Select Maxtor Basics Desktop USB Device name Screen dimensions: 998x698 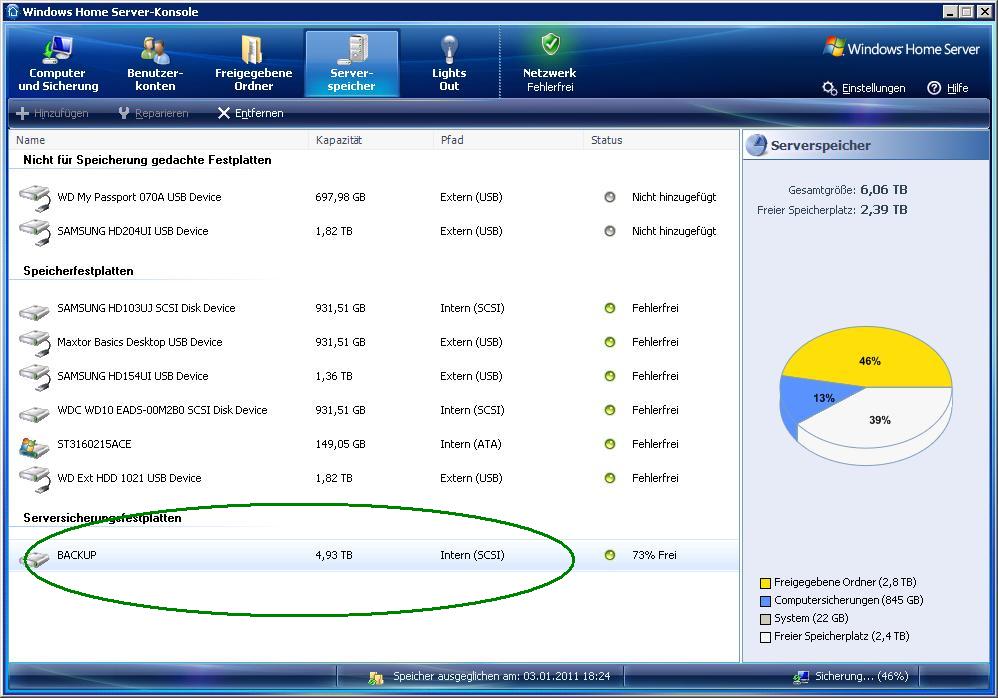tap(139, 342)
